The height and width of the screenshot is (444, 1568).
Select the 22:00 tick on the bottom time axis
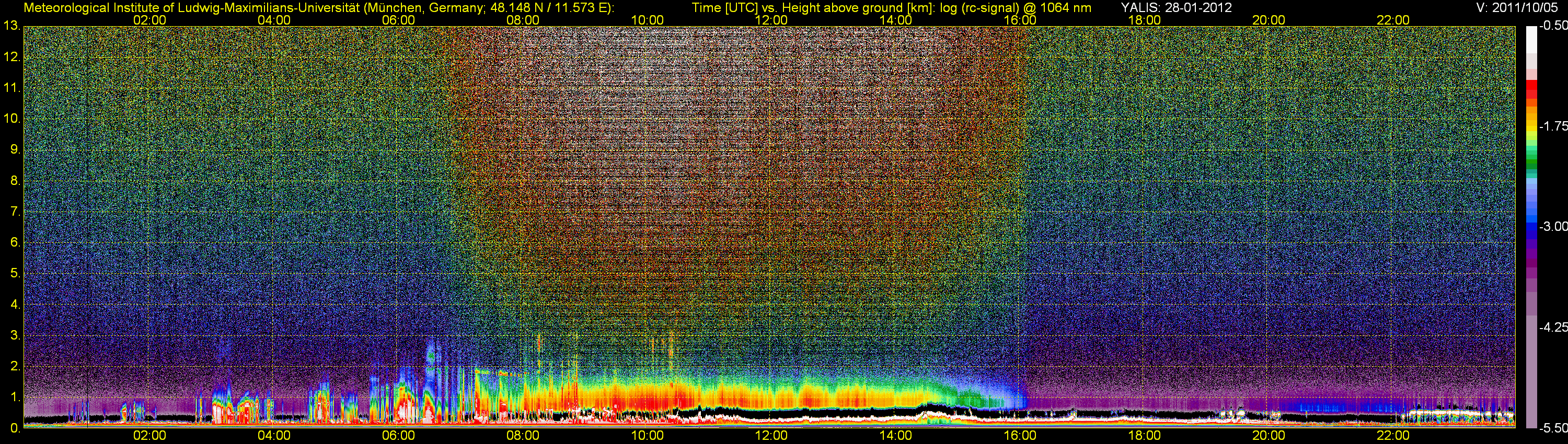[1393, 436]
